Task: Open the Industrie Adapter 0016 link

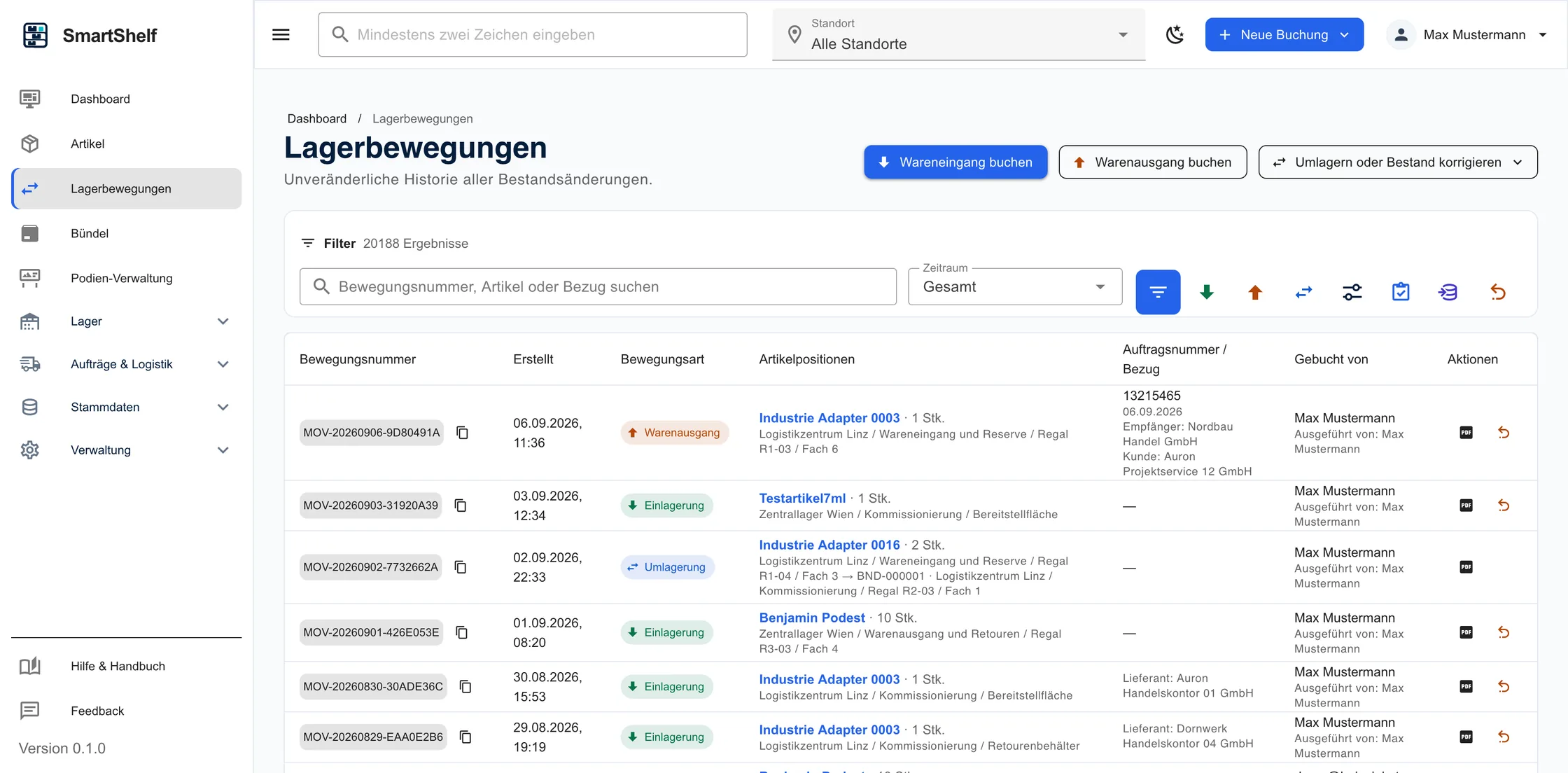Action: point(829,545)
